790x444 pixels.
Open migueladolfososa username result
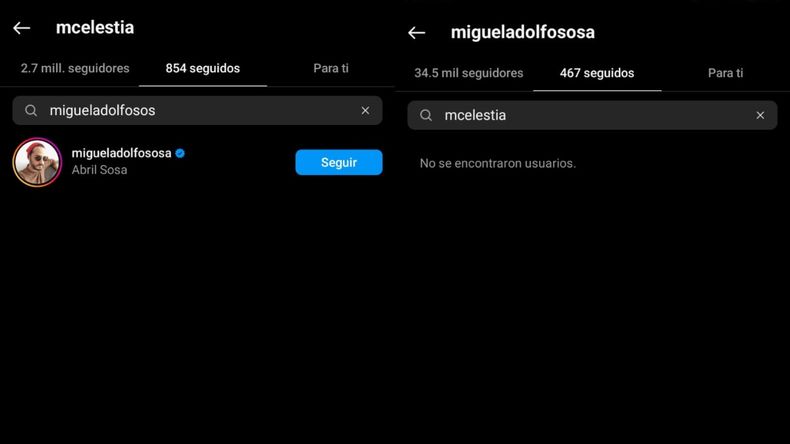pyautogui.click(x=121, y=153)
